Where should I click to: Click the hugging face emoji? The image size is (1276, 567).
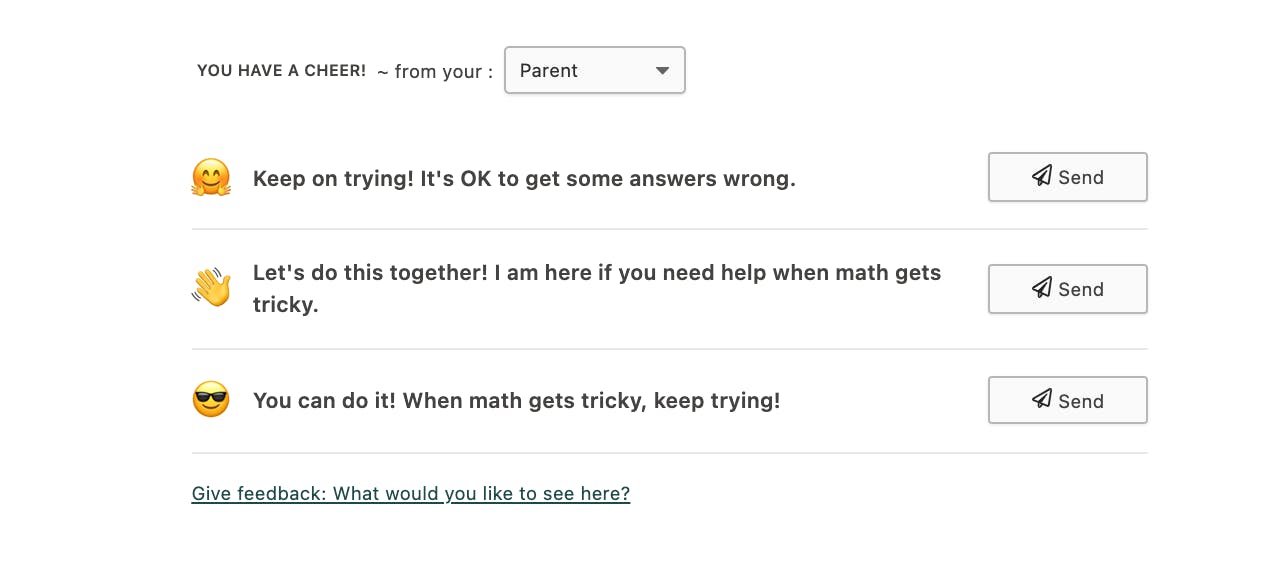[211, 178]
